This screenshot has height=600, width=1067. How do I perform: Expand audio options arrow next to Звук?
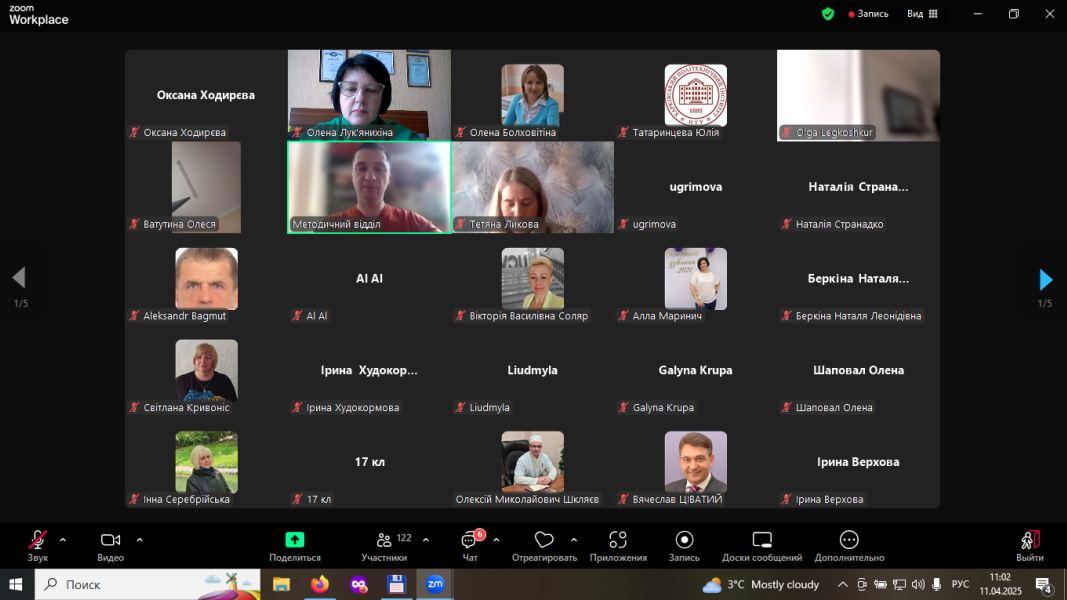(63, 540)
